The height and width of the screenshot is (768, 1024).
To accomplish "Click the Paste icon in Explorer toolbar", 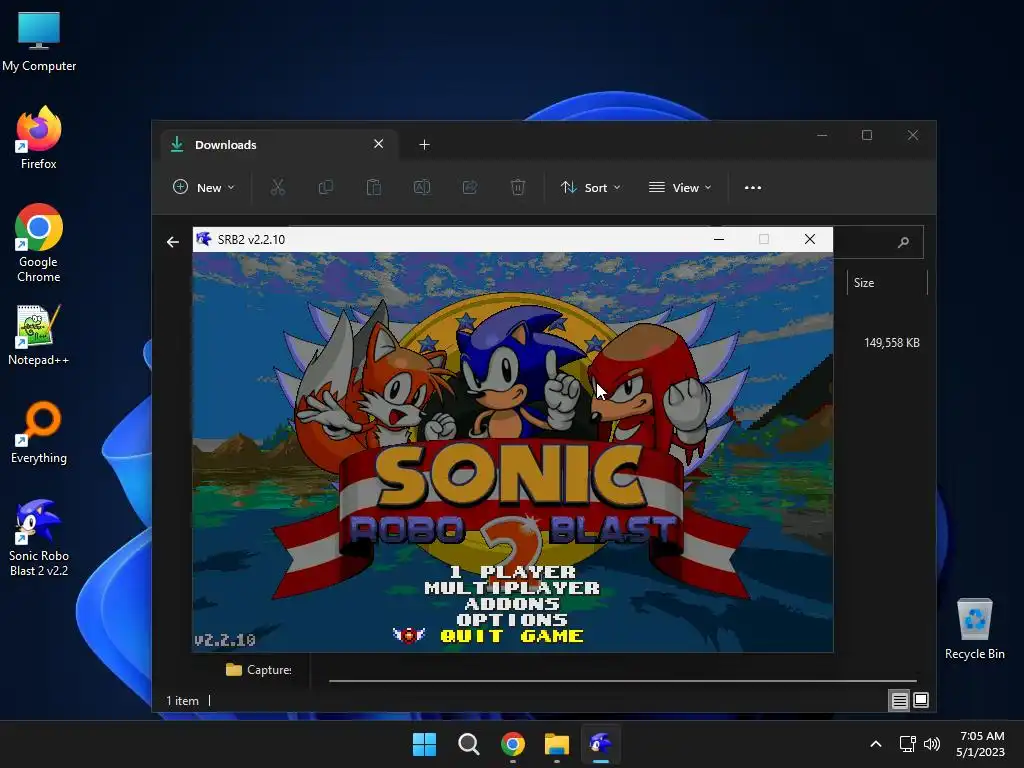I will pyautogui.click(x=374, y=187).
